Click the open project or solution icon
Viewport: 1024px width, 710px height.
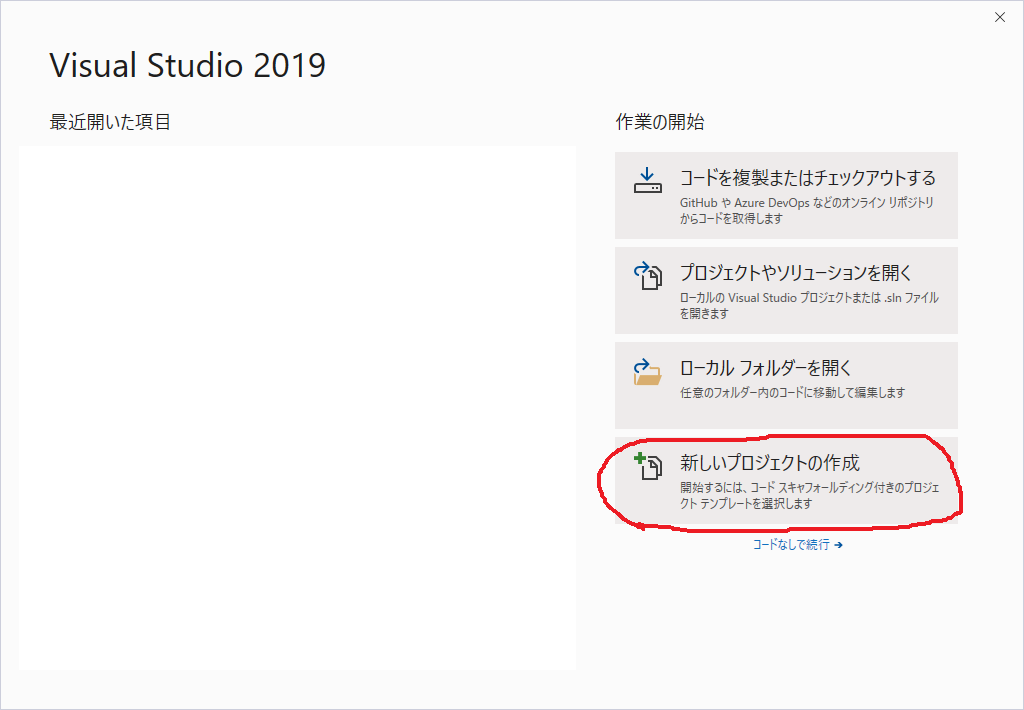tap(648, 275)
